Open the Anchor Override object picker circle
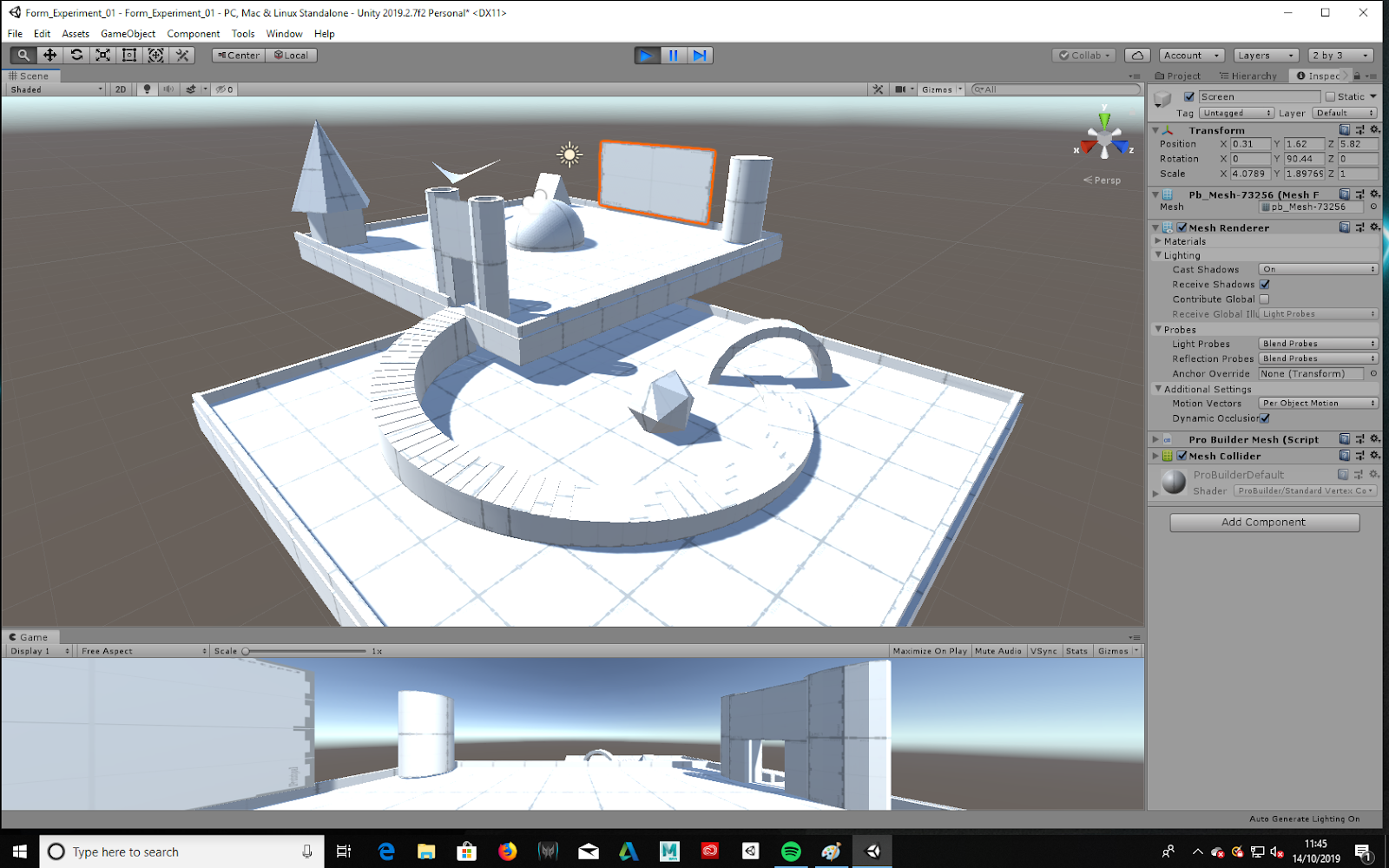Viewport: 1389px width, 868px height. point(1373,374)
